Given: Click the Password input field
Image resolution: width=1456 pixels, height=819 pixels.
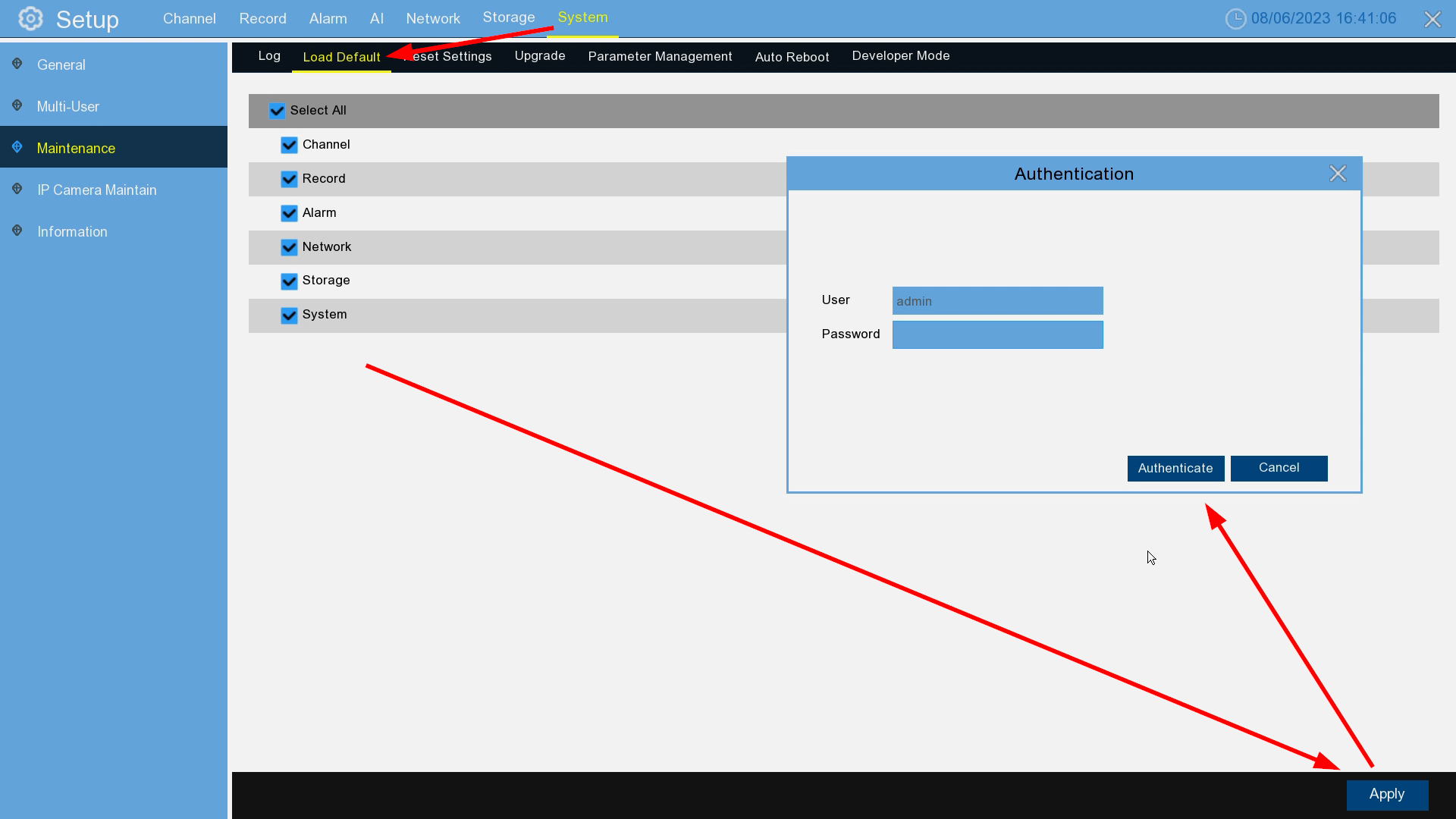Looking at the screenshot, I should pos(997,334).
